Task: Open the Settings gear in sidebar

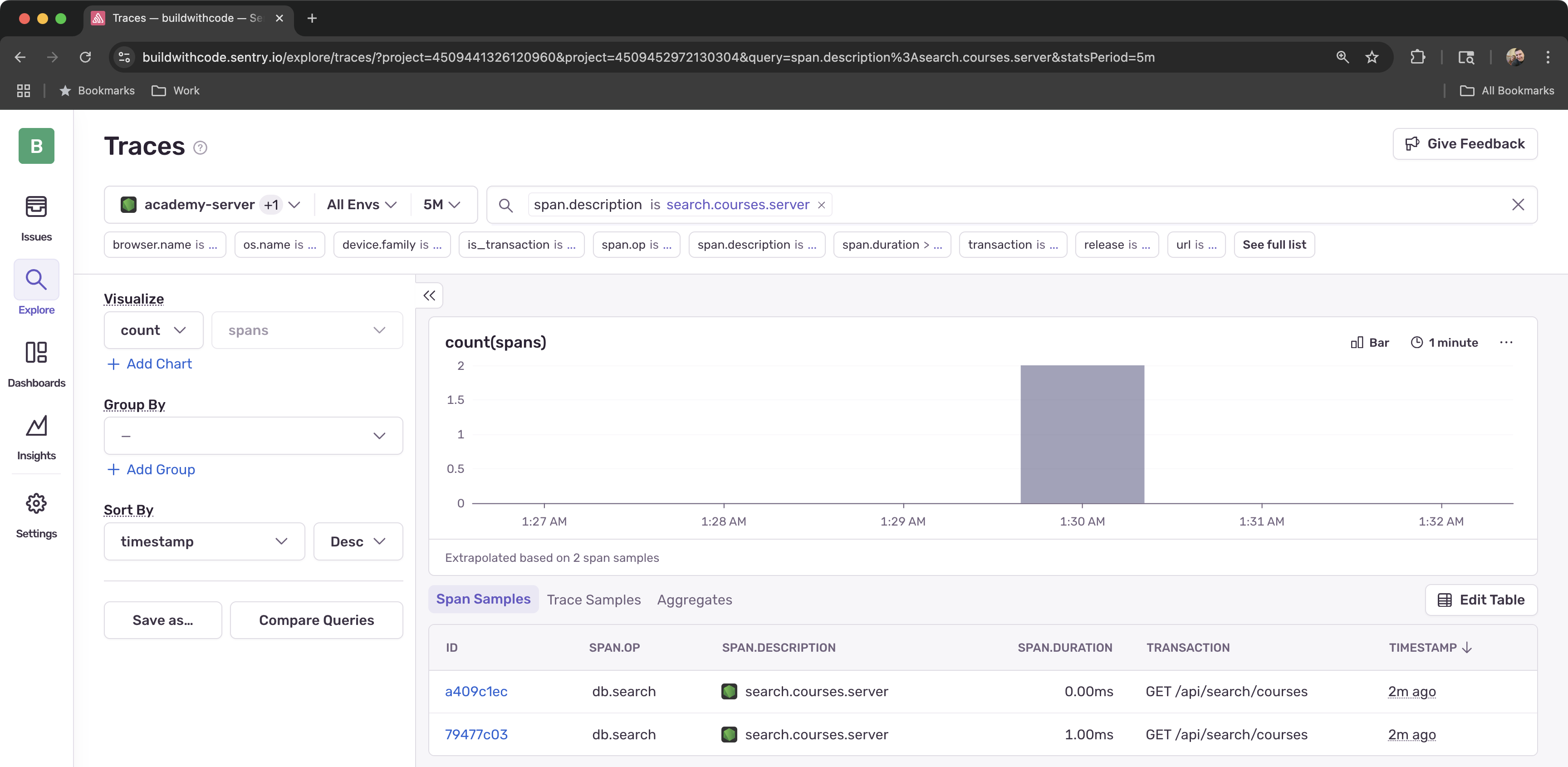Action: [x=36, y=515]
